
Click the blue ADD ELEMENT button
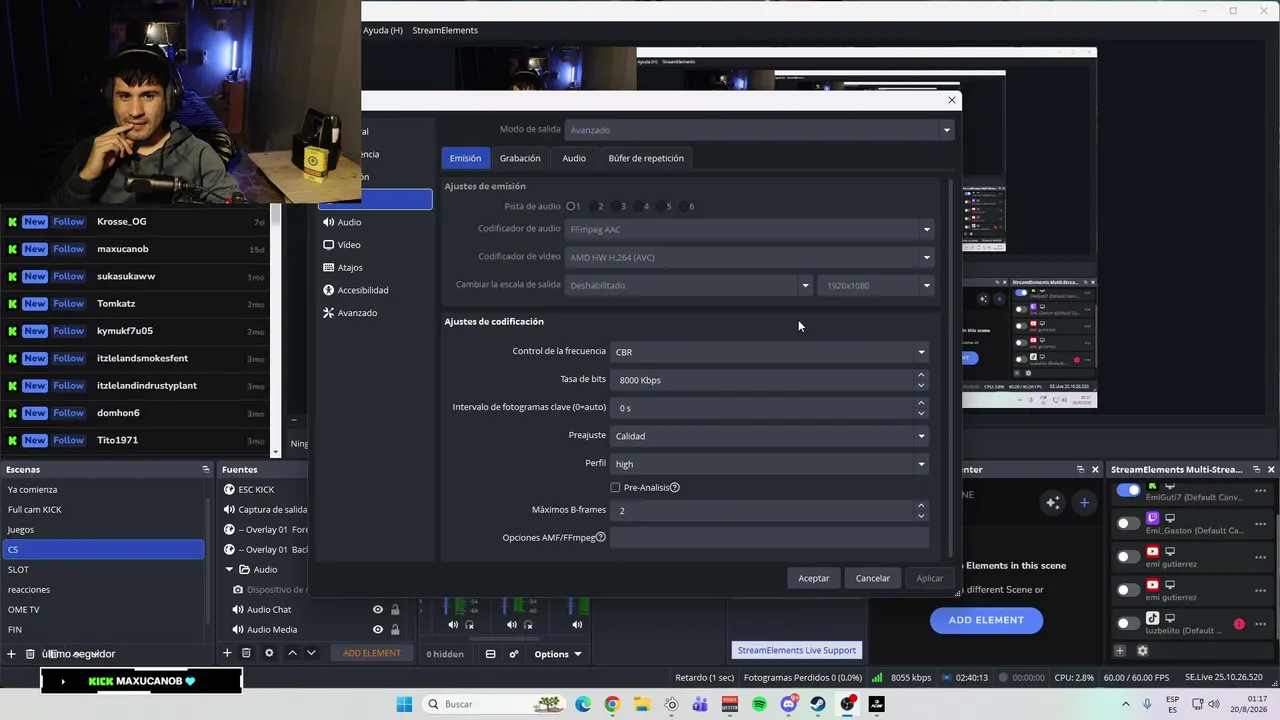pyautogui.click(x=986, y=620)
